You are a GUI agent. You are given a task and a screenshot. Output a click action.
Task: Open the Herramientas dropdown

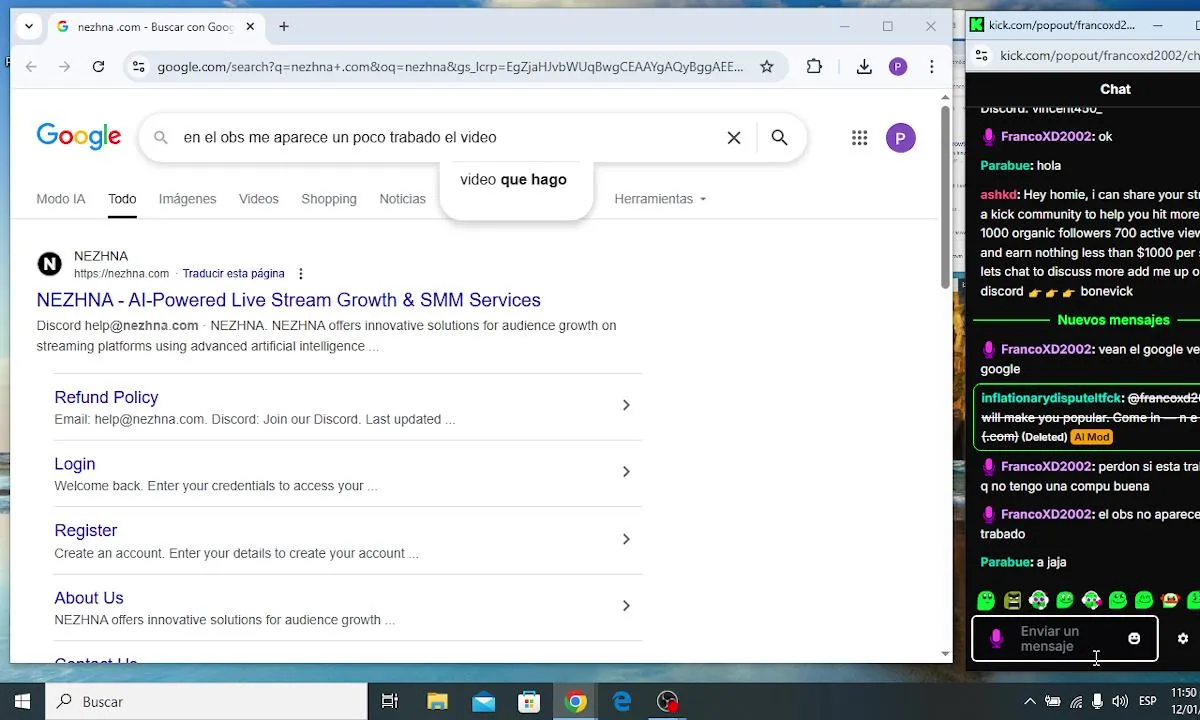point(660,199)
